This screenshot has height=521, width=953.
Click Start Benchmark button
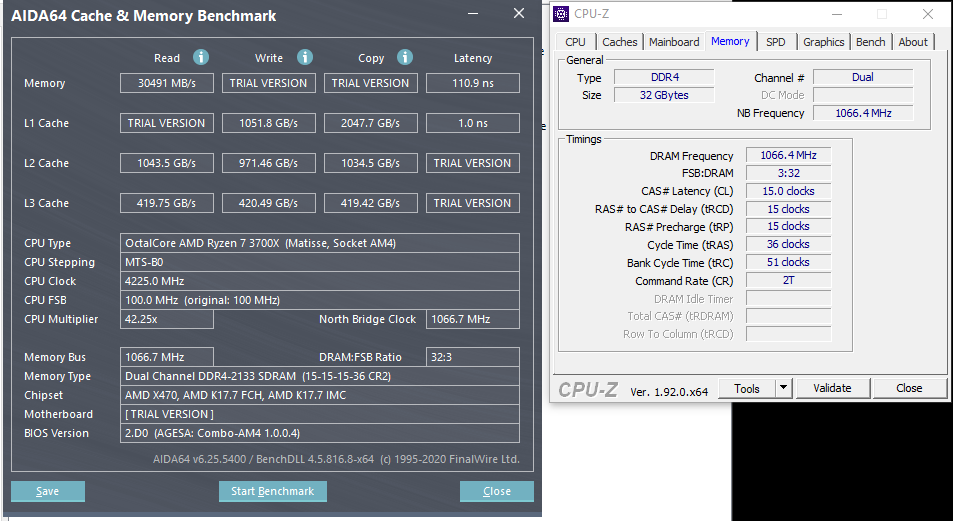click(x=272, y=491)
